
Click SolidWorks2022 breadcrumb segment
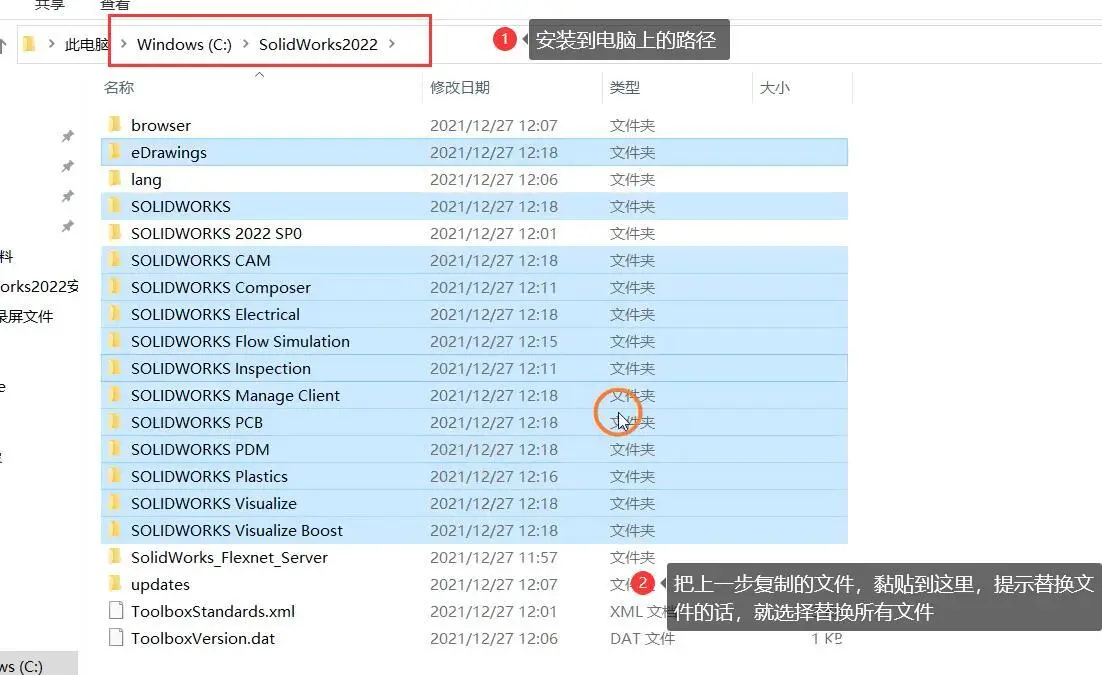coord(318,44)
